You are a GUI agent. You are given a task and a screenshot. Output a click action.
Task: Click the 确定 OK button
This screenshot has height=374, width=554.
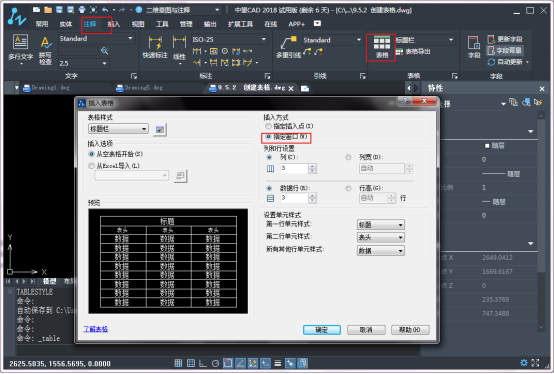point(322,330)
